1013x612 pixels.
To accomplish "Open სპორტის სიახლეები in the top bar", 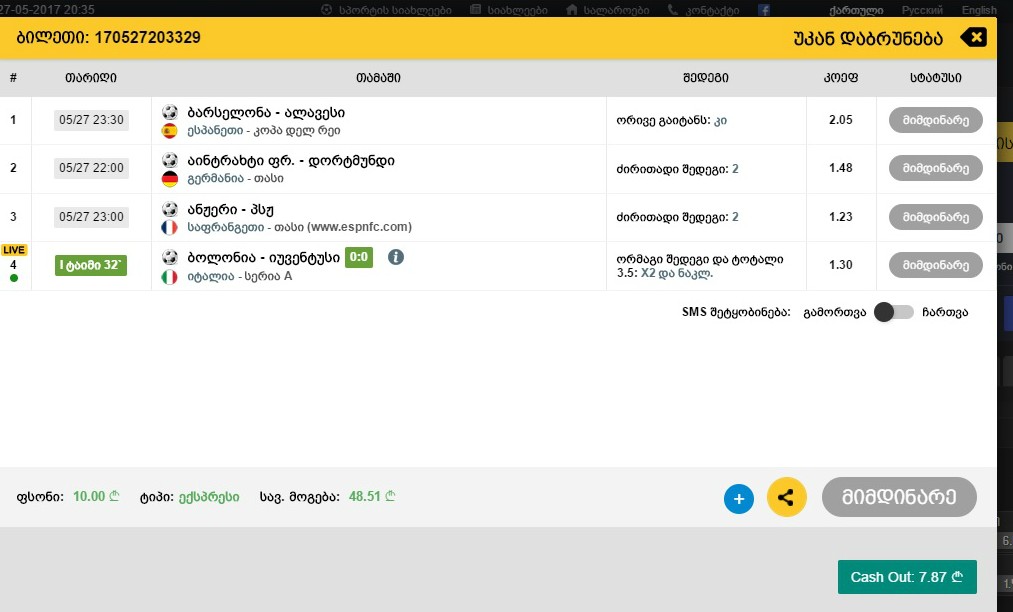I will click(386, 10).
